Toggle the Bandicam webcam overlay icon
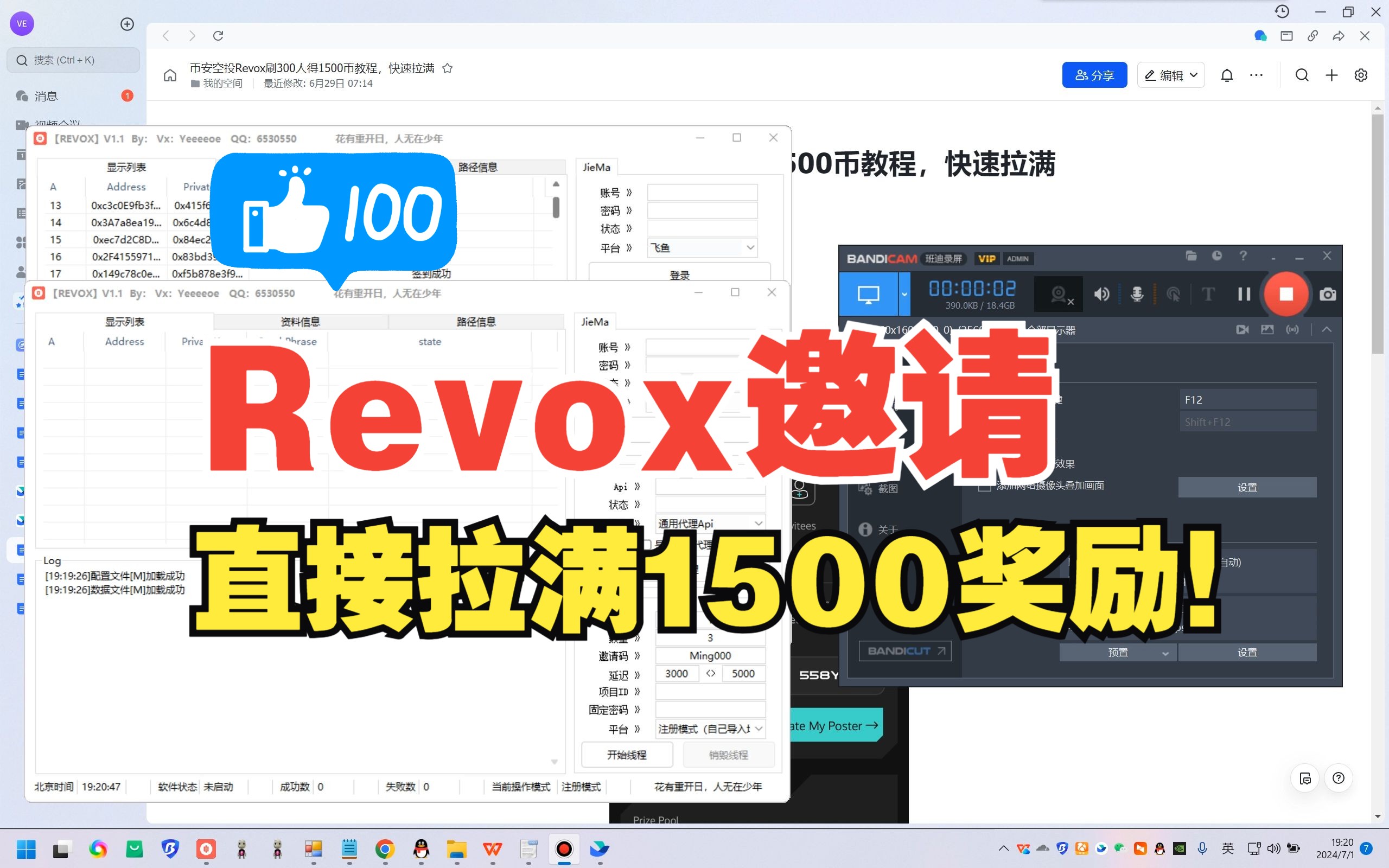1389x868 pixels. 1059,295
